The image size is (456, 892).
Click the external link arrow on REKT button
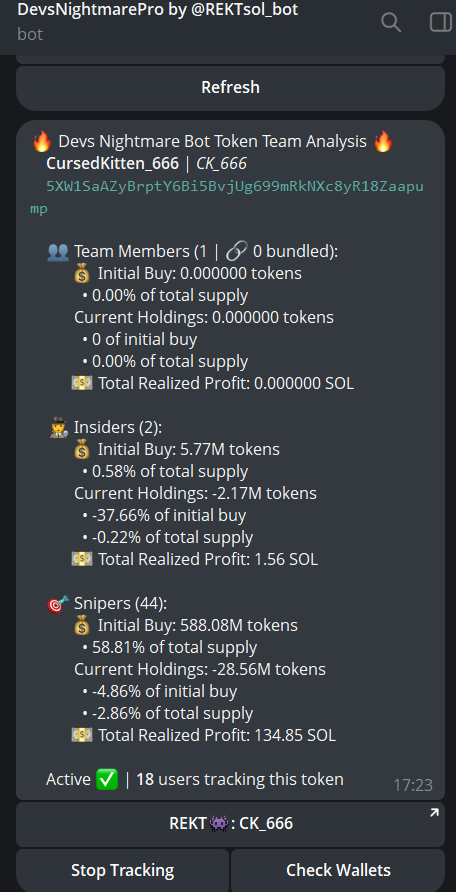click(434, 813)
